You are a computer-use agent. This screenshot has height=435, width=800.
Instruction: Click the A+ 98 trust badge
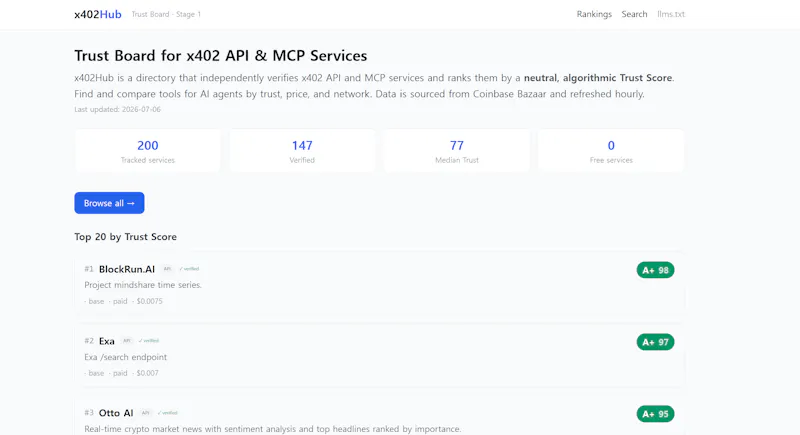(x=655, y=270)
